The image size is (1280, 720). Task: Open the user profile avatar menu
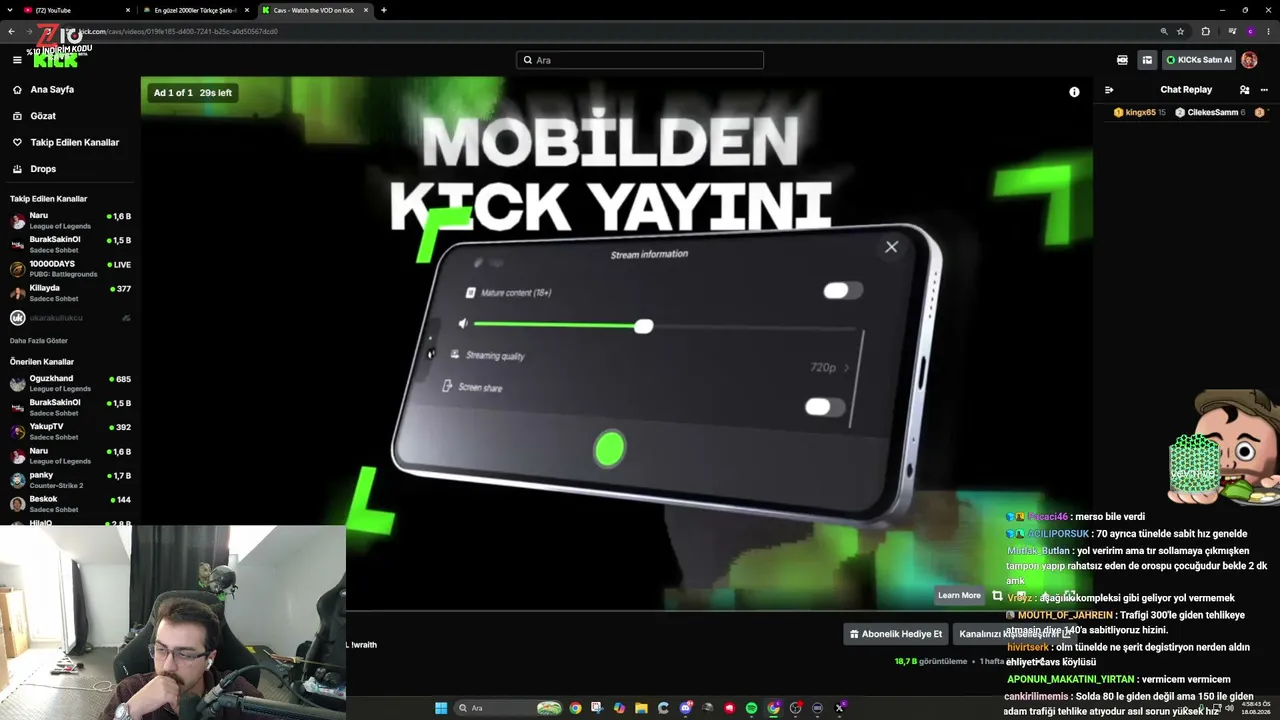click(x=1249, y=60)
